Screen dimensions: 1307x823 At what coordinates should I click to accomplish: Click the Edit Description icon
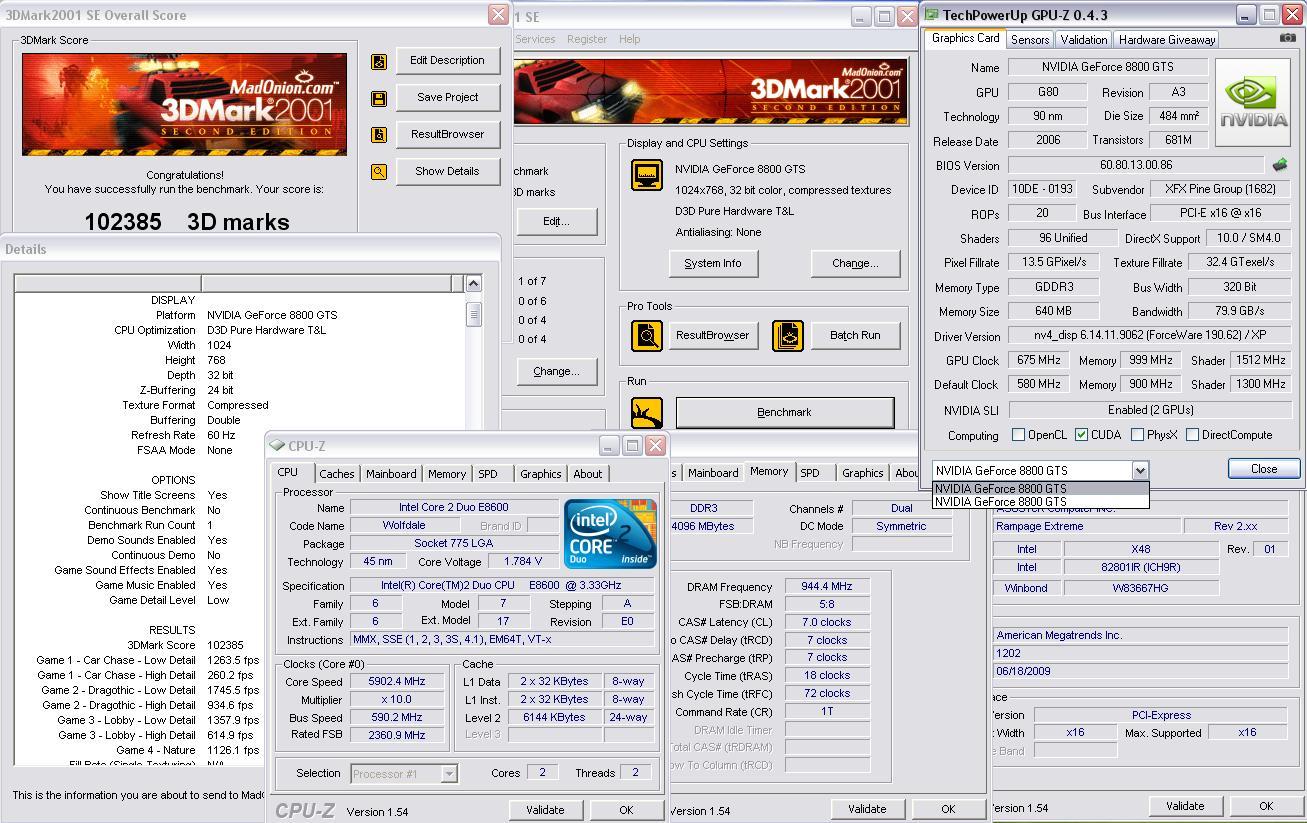tap(379, 61)
